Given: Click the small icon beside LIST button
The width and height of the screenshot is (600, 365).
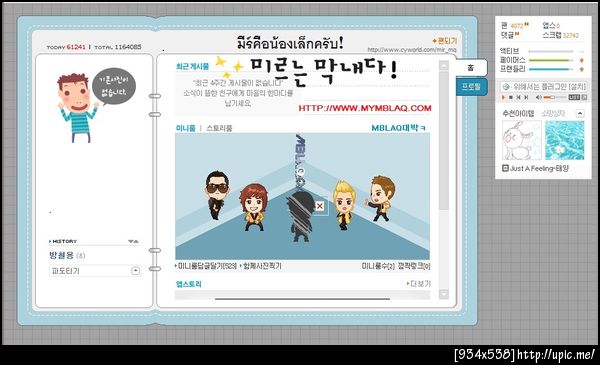Looking at the screenshot, I should (x=584, y=98).
